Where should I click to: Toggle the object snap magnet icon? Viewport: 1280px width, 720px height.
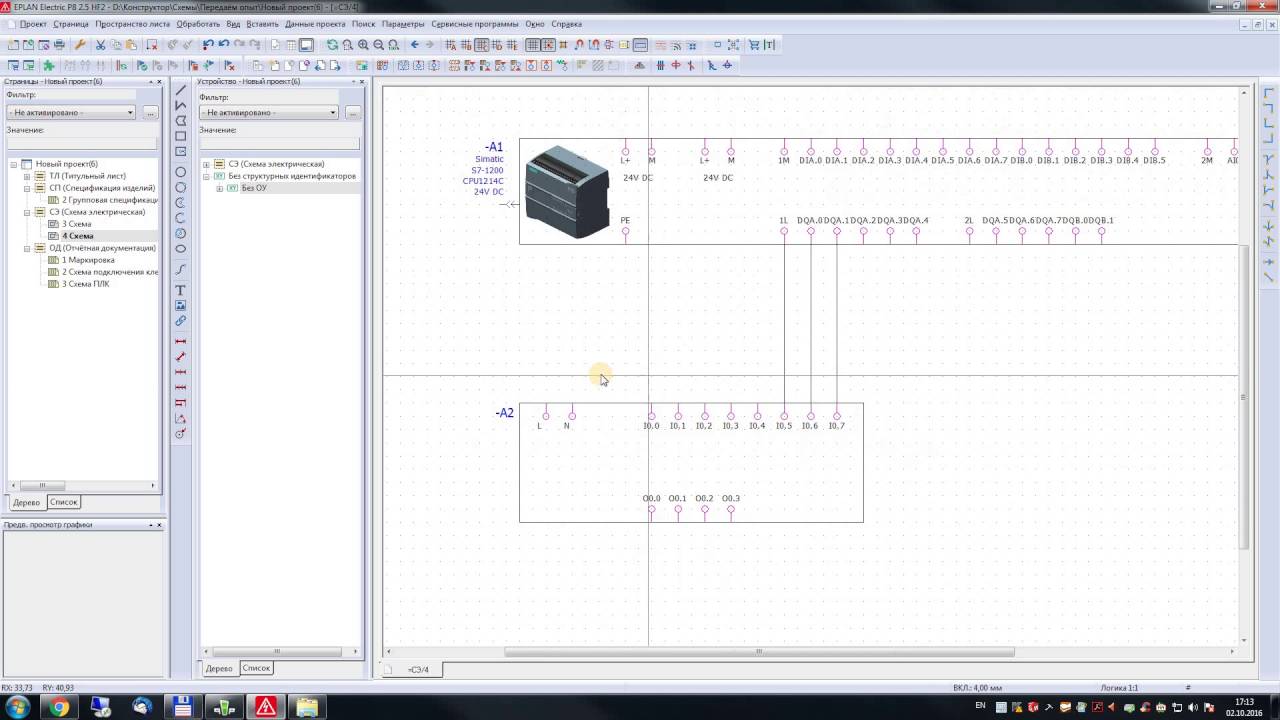coord(579,45)
